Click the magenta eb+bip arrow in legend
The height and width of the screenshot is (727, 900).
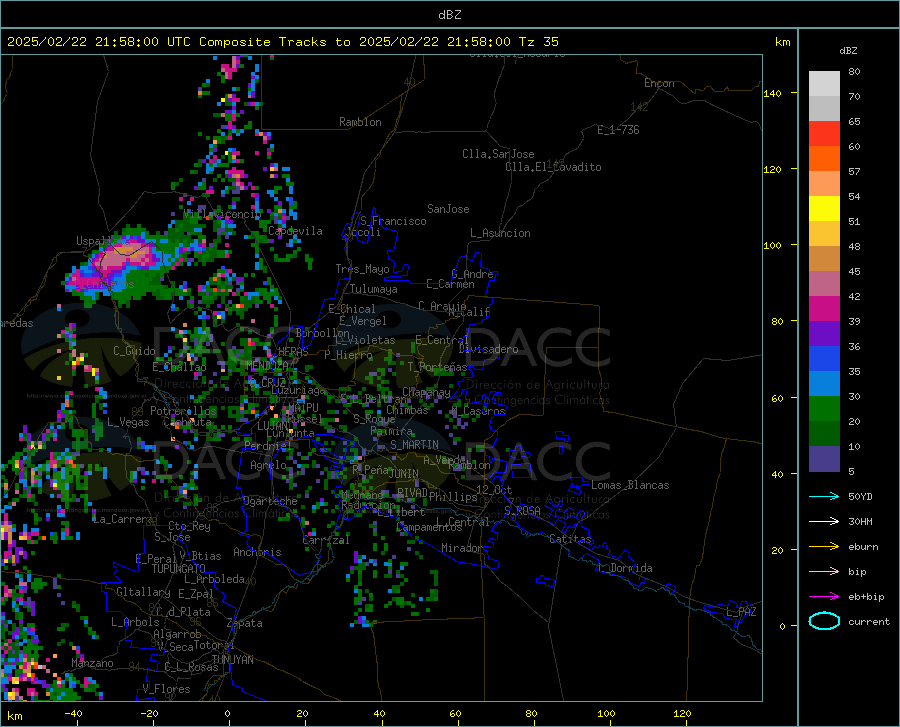point(824,597)
